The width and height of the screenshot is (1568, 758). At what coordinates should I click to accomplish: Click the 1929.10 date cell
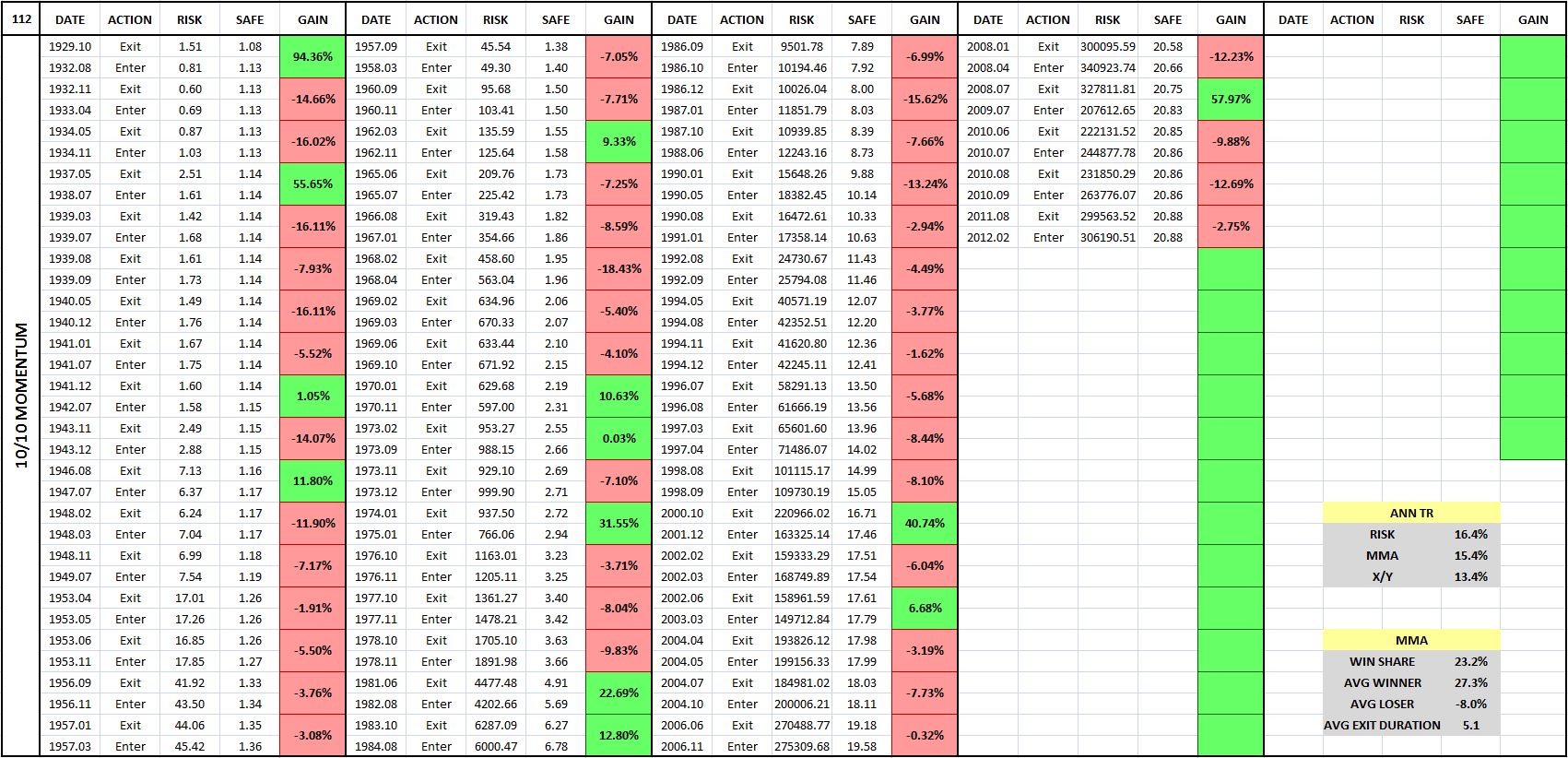point(70,46)
